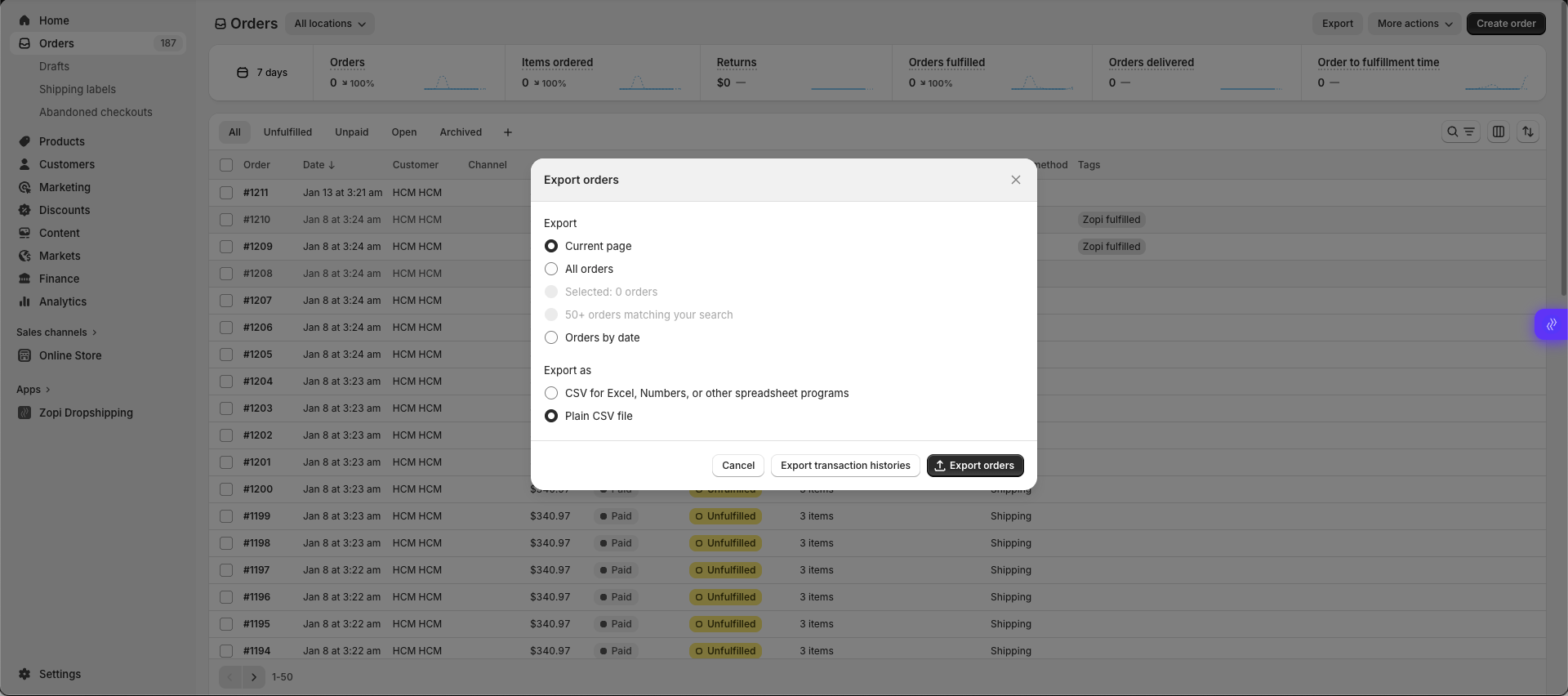
Task: Click the sort orders icon
Action: click(1527, 132)
